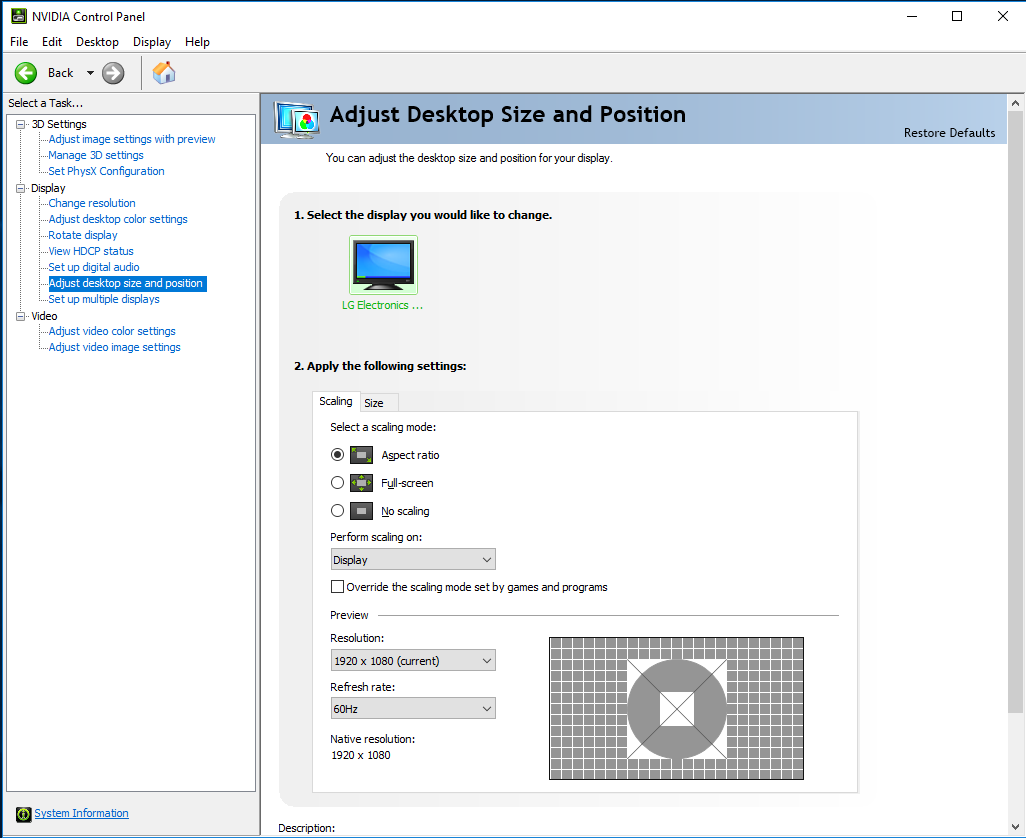Image resolution: width=1026 pixels, height=838 pixels.
Task: Open the Desktop menu
Action: (97, 42)
